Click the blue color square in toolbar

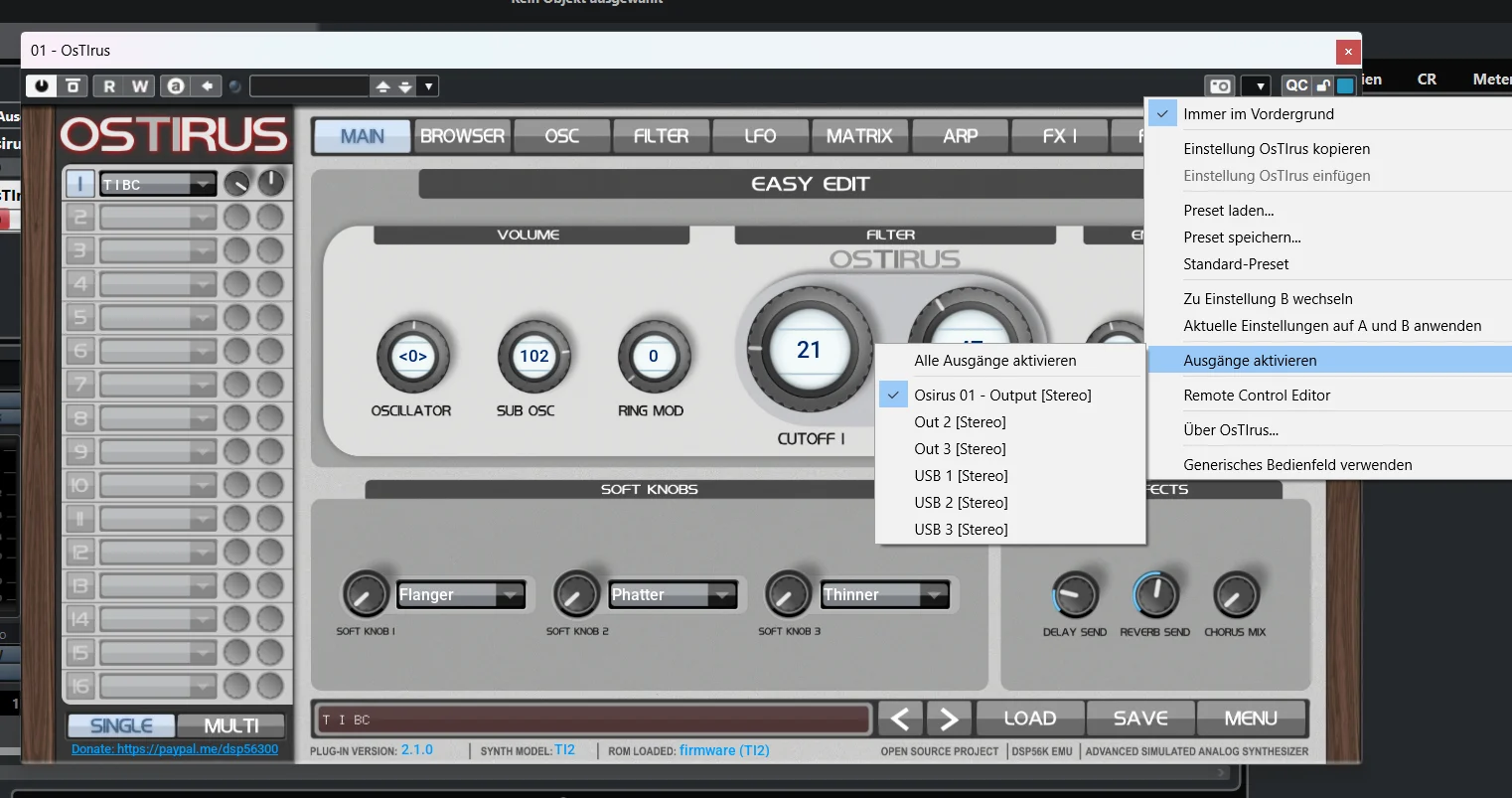tap(1345, 85)
